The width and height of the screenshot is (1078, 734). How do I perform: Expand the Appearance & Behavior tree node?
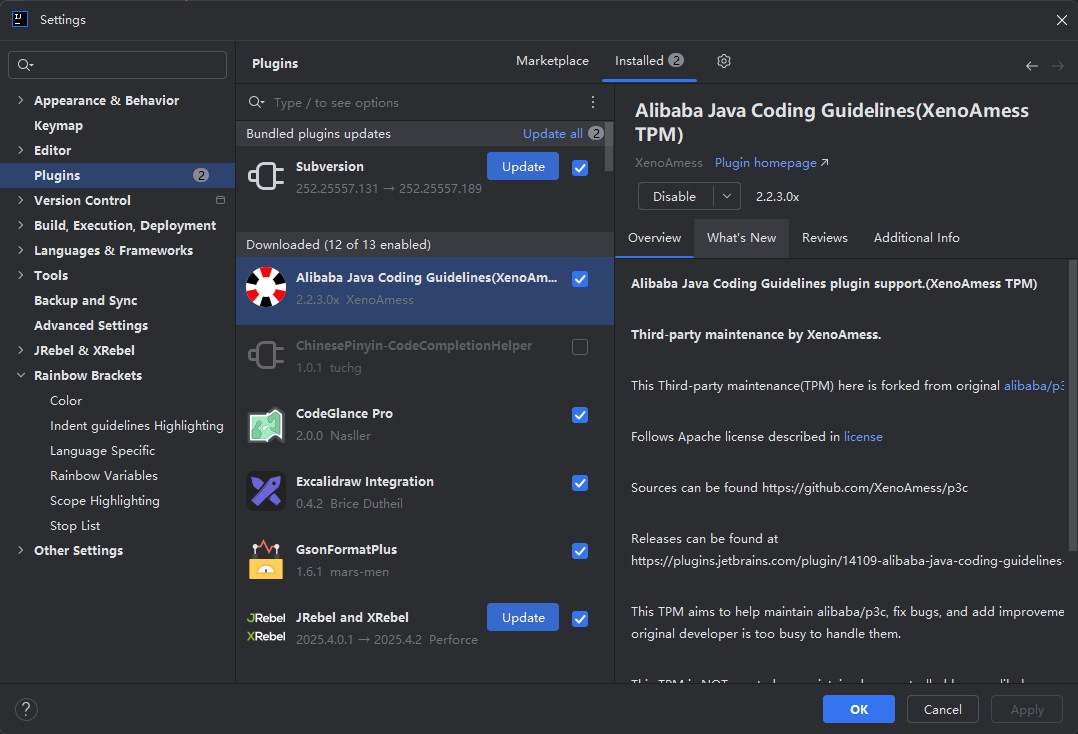[21, 101]
